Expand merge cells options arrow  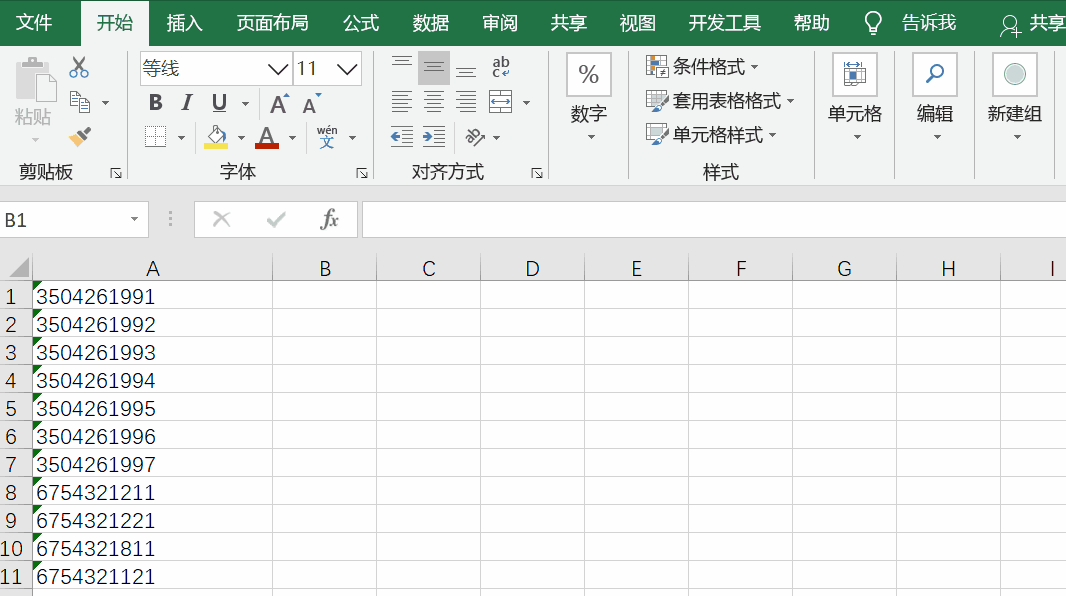tap(526, 103)
